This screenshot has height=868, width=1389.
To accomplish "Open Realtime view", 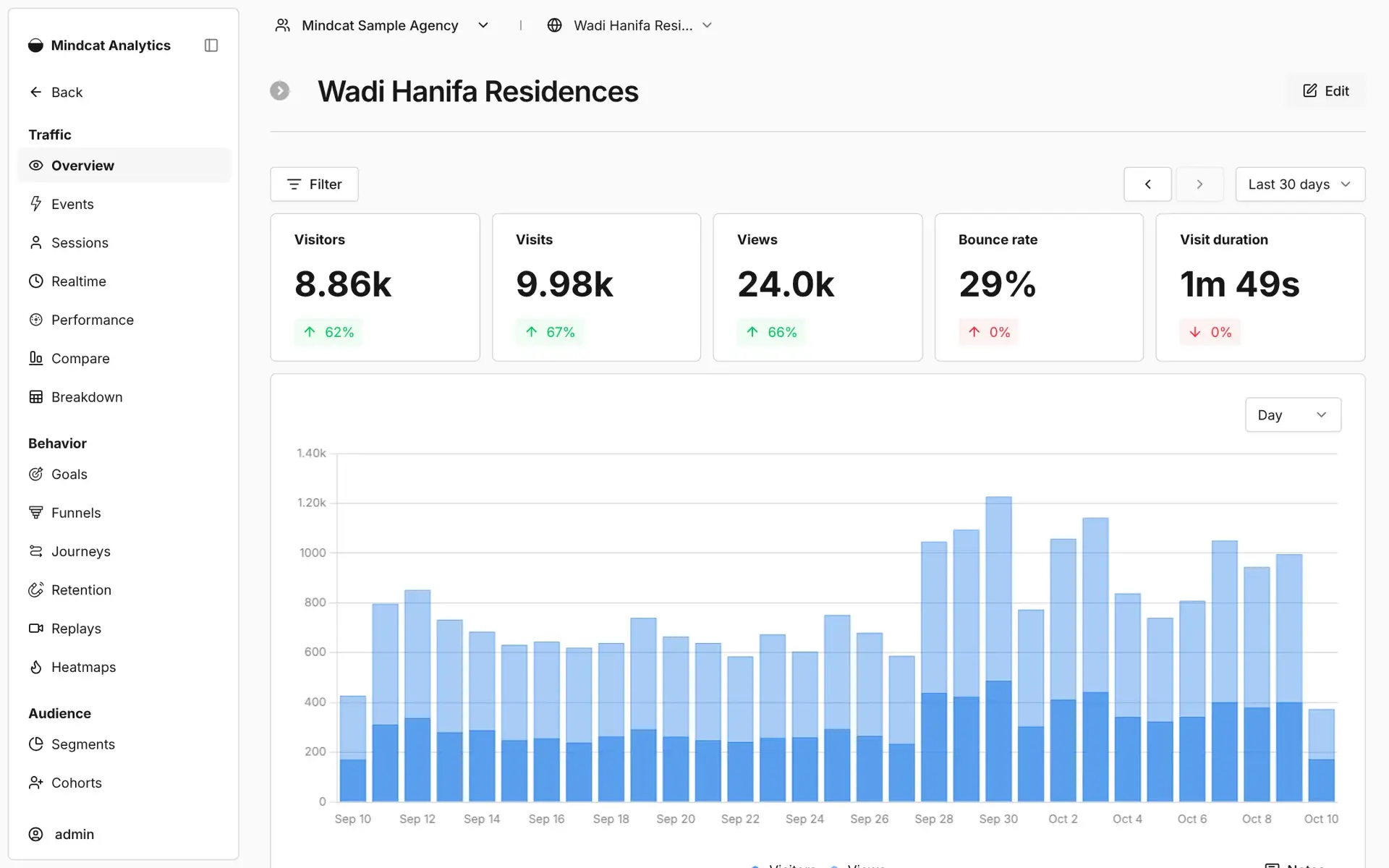I will coord(124,281).
